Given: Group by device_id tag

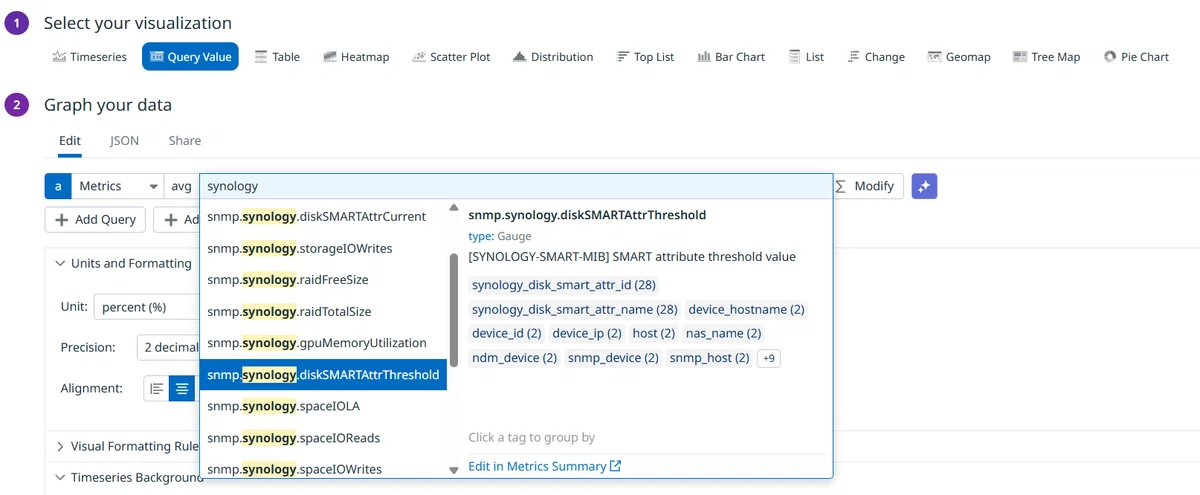Looking at the screenshot, I should point(506,333).
